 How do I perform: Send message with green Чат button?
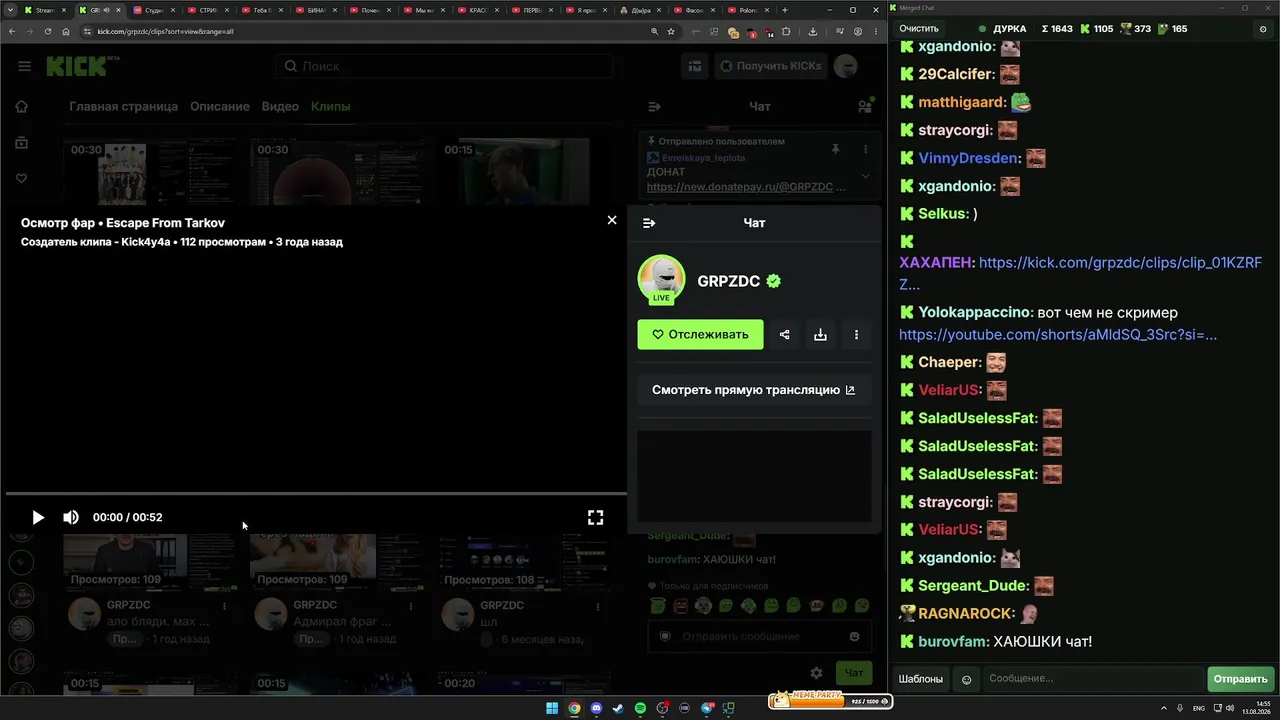click(x=854, y=673)
